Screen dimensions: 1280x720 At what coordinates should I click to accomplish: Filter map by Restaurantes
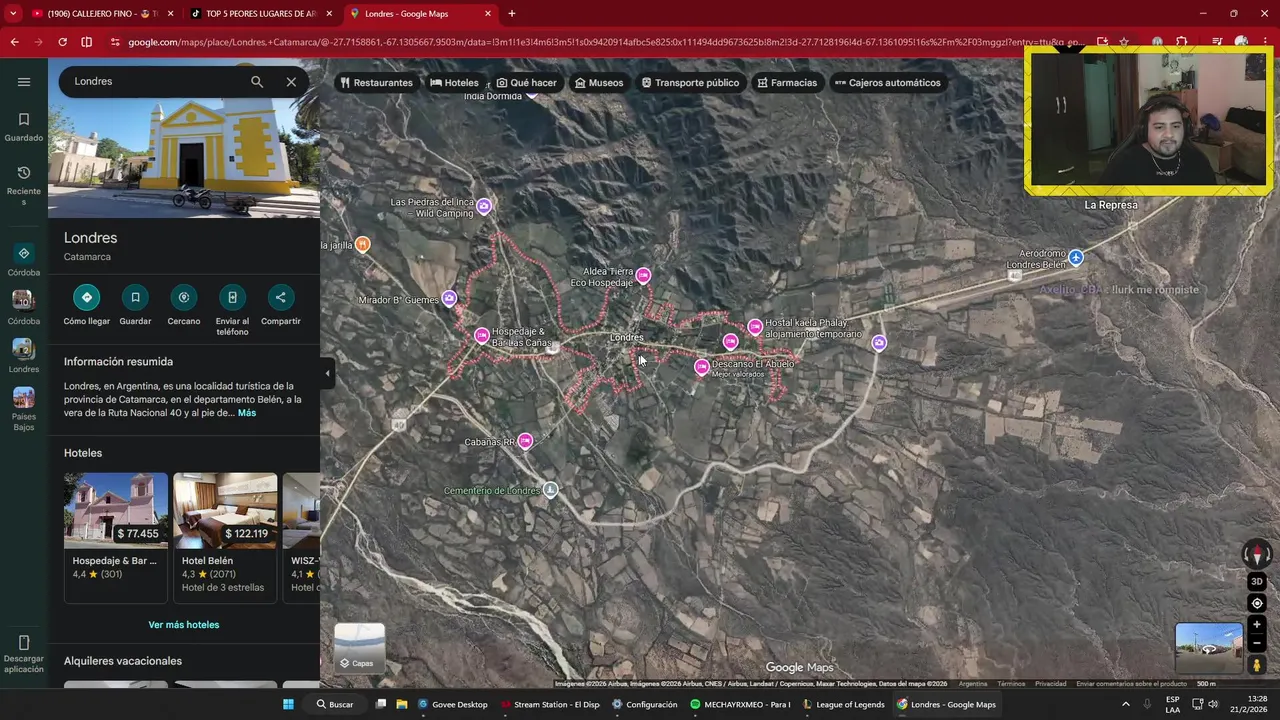tap(376, 83)
